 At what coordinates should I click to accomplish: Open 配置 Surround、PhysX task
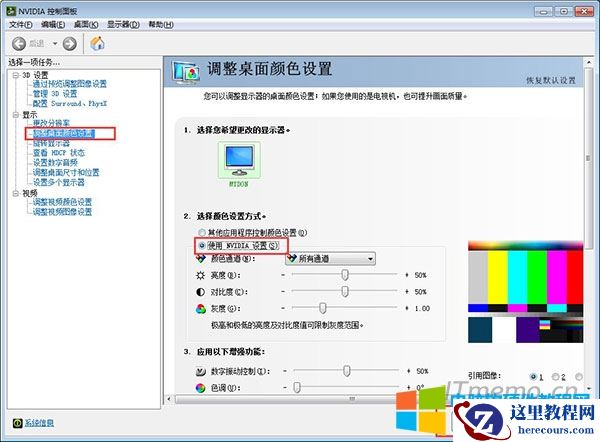pyautogui.click(x=70, y=104)
